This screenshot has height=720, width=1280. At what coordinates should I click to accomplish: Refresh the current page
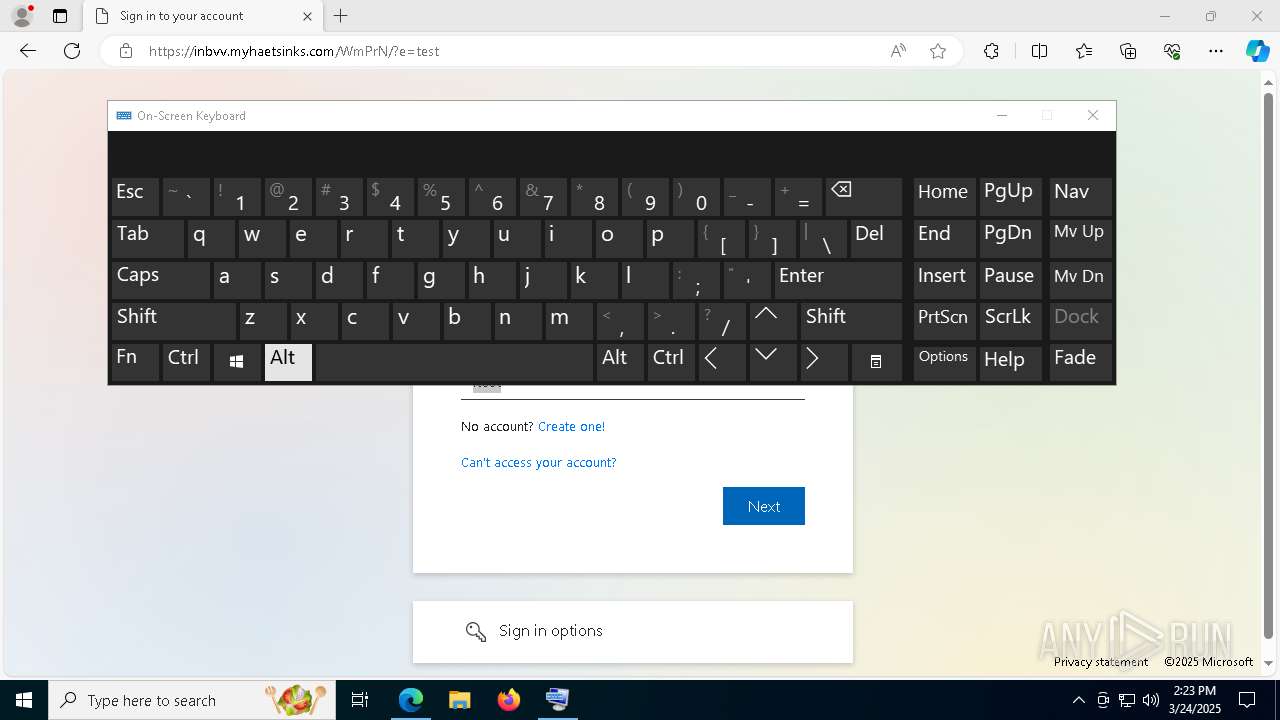72,51
